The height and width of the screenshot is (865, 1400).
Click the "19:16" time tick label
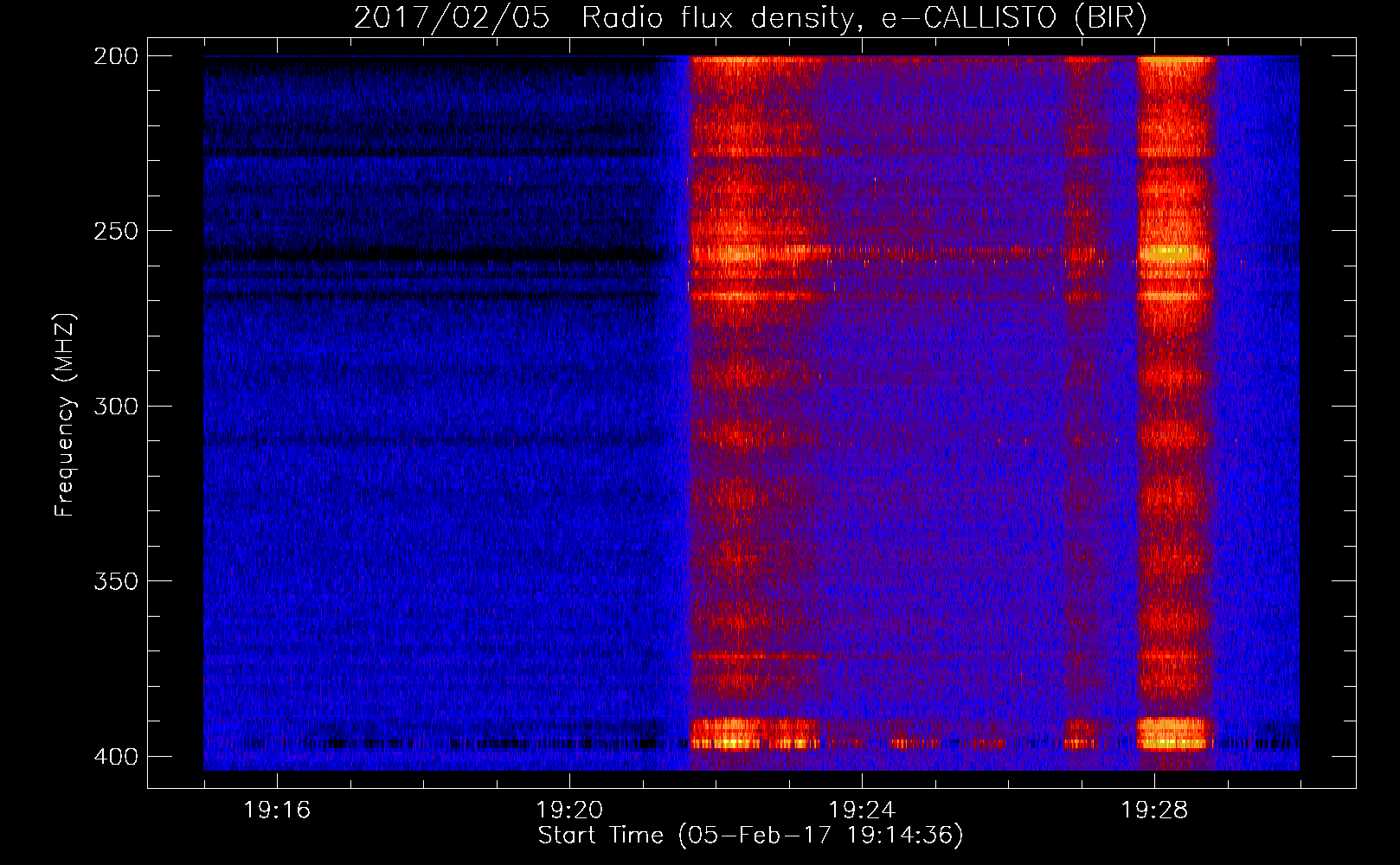(277, 810)
